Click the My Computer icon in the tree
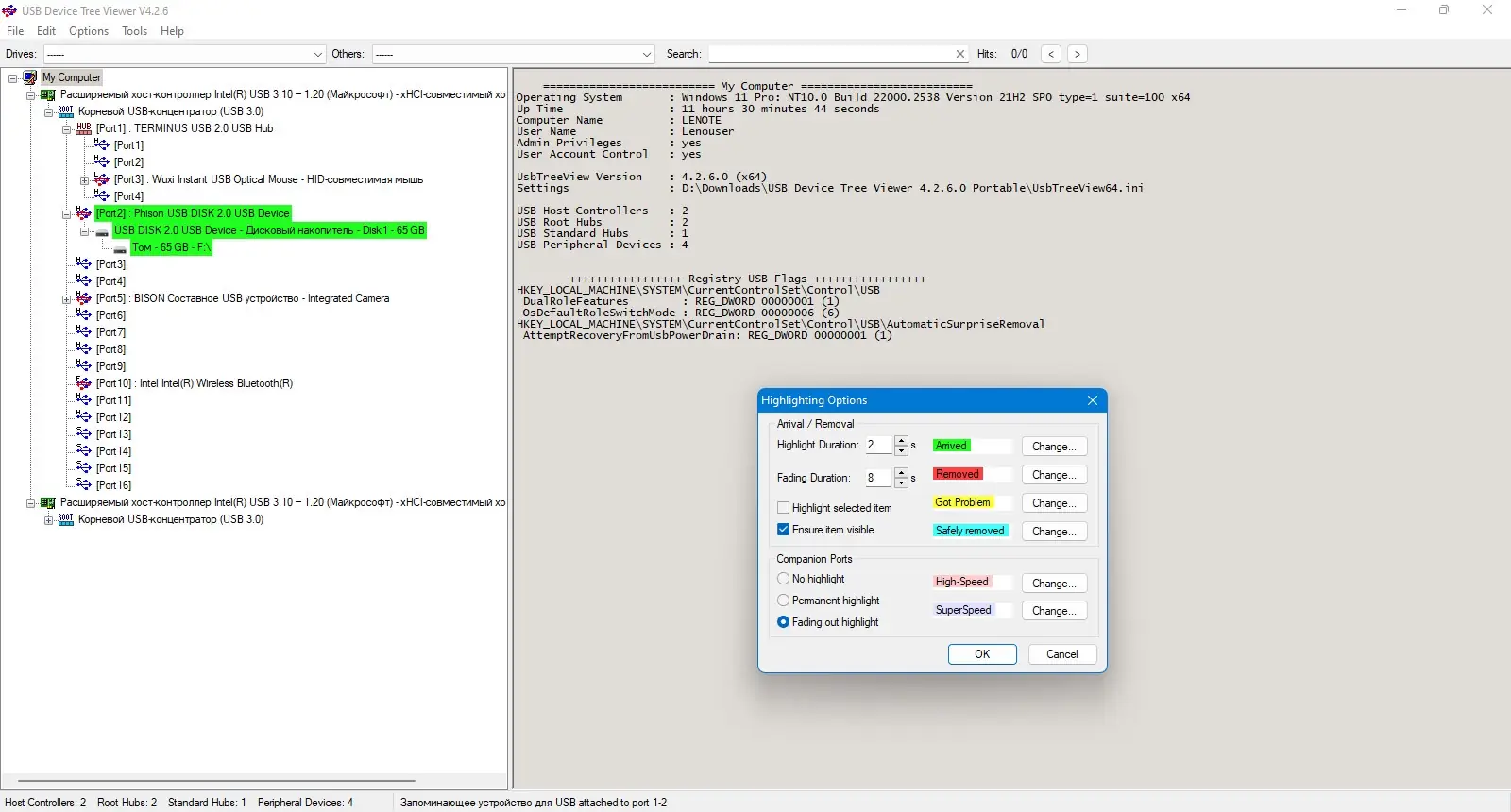 click(30, 77)
